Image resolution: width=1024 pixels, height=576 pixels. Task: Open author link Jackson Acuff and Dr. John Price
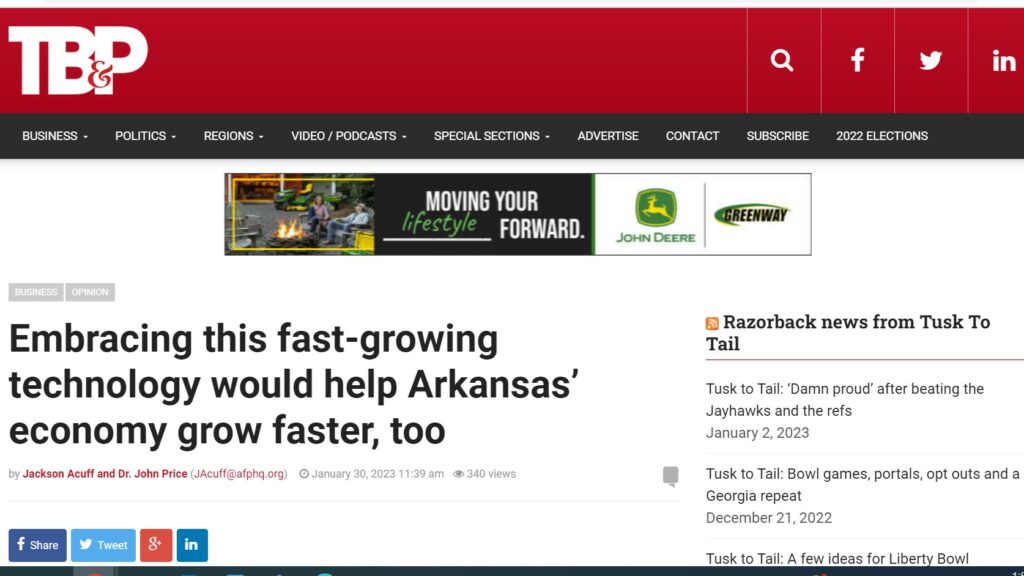click(105, 473)
